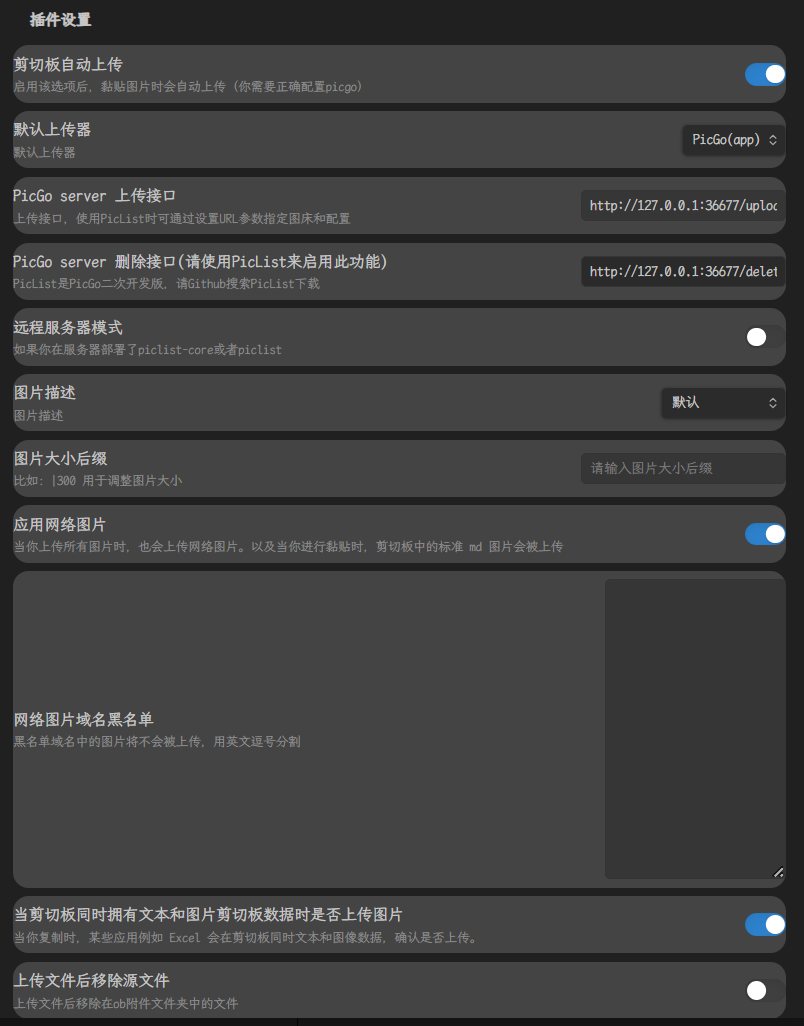Click the 图片大小后缀 setting title
This screenshot has height=1026, width=804.
(60, 459)
